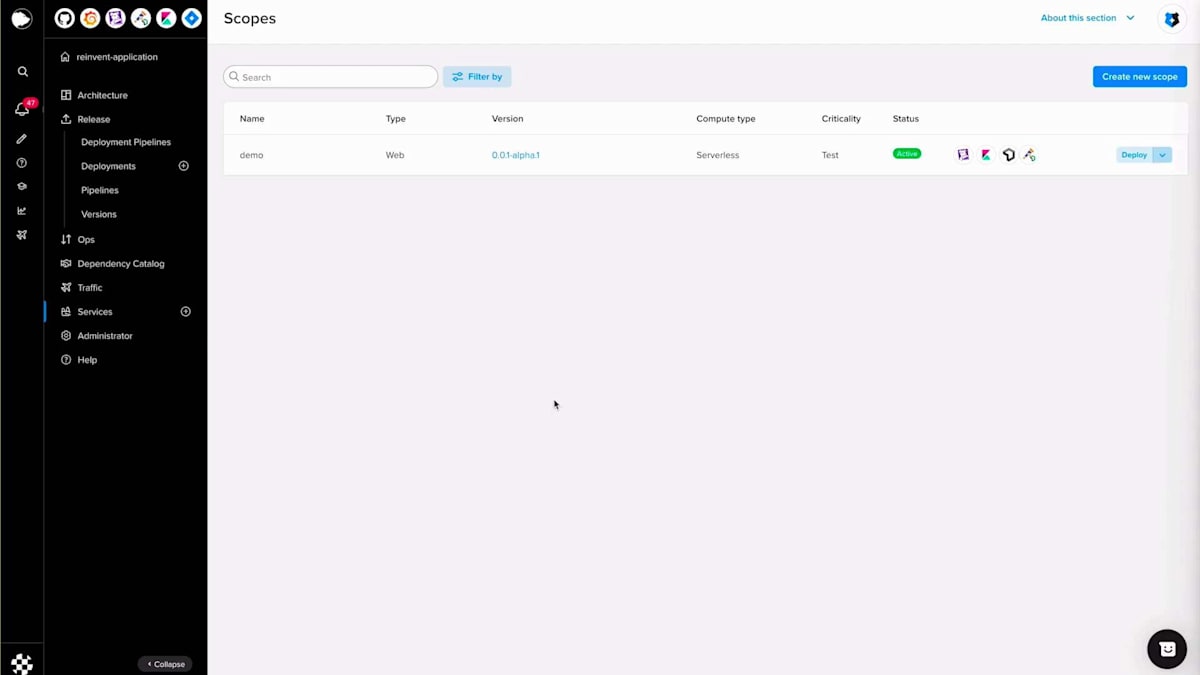Open the Filter by options
The width and height of the screenshot is (1200, 675).
477,77
